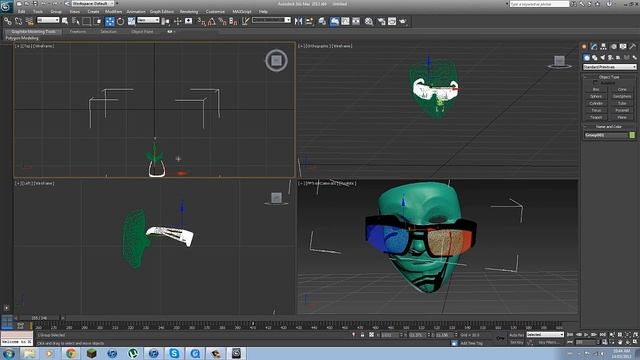Open the selection filter dropdown

coord(48,20)
